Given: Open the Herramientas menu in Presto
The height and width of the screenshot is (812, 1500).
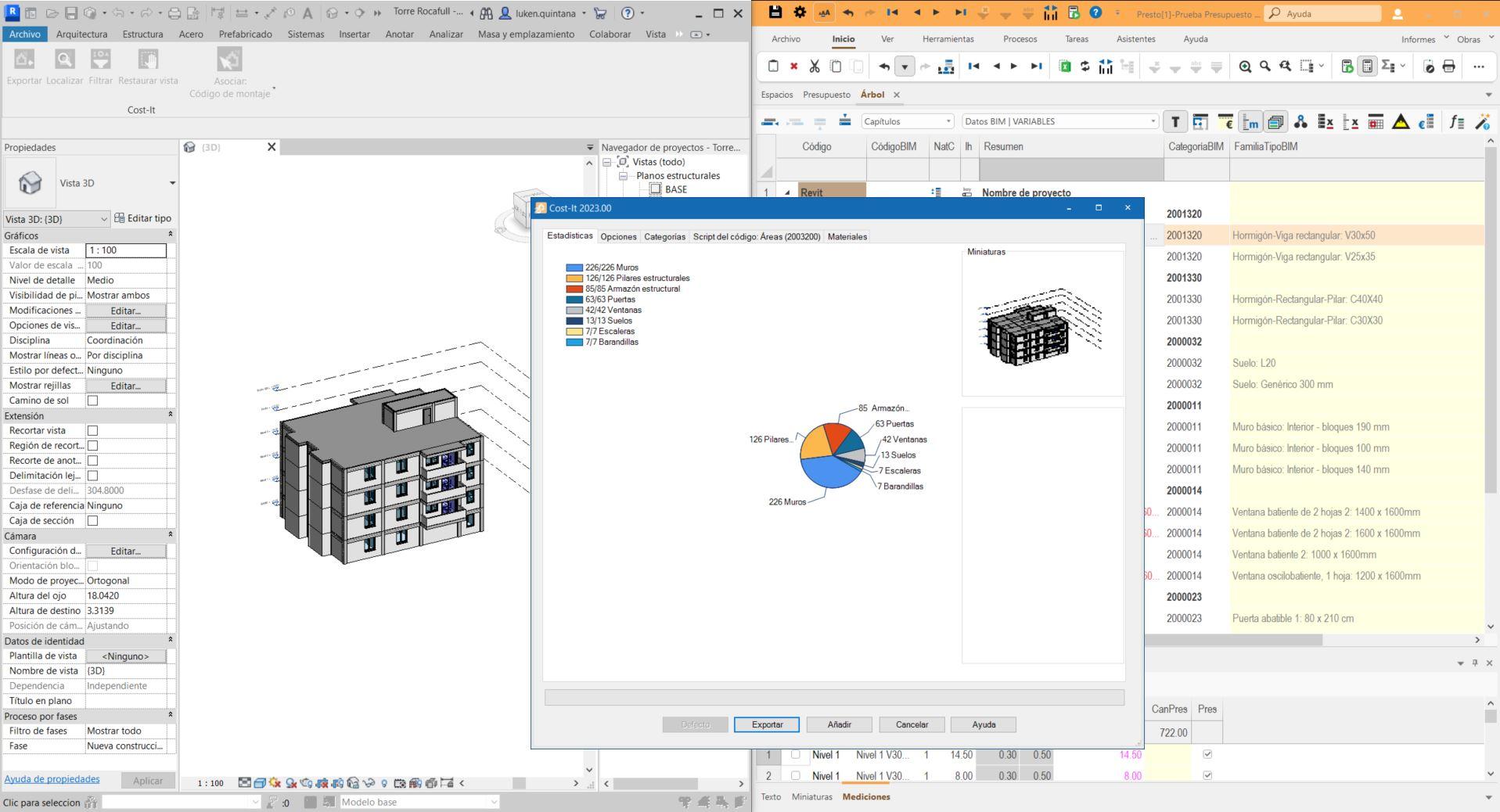Looking at the screenshot, I should point(948,39).
